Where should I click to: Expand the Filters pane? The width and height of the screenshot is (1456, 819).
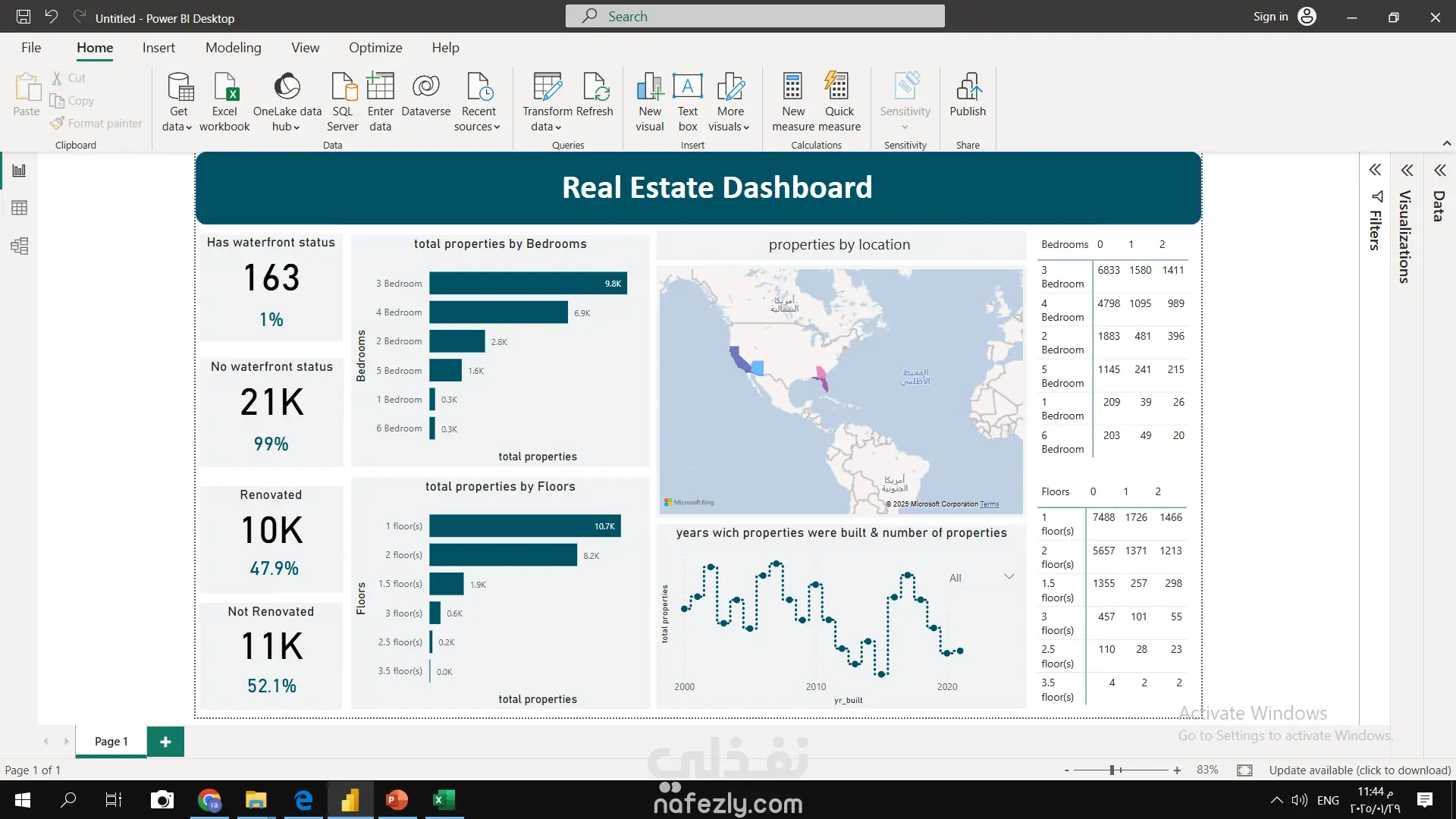[x=1375, y=170]
